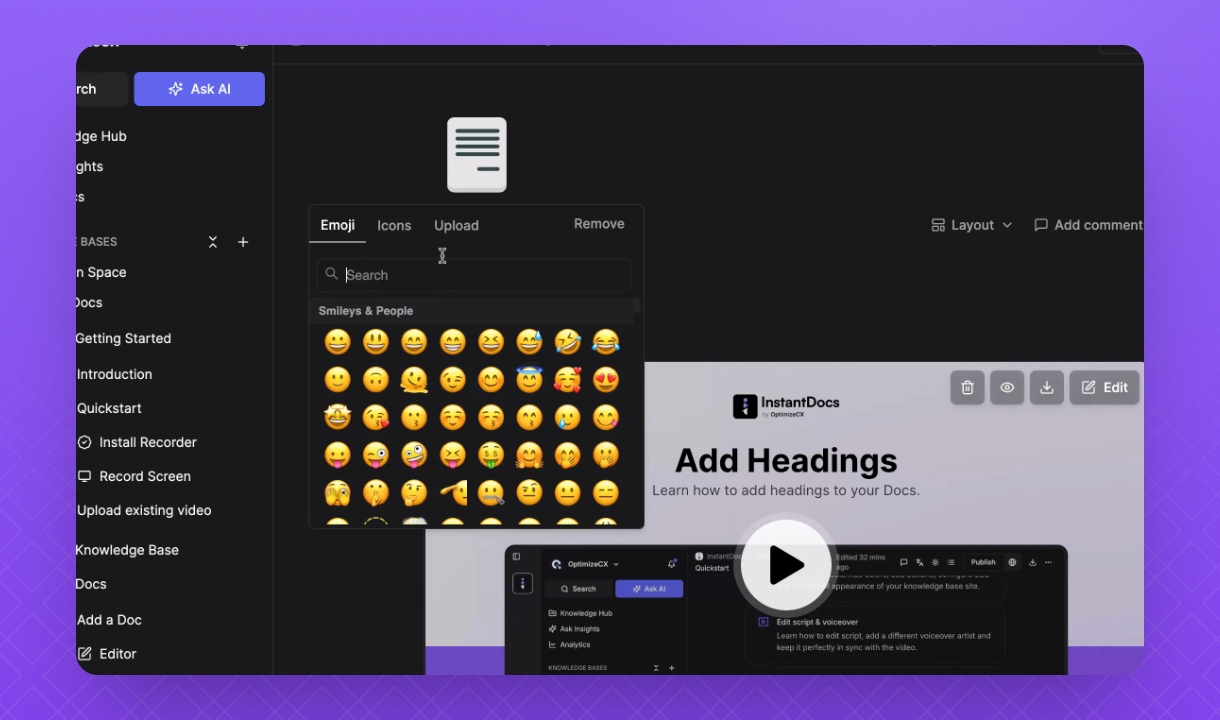Open the Knowledge Base section
1220x720 pixels.
tap(127, 550)
